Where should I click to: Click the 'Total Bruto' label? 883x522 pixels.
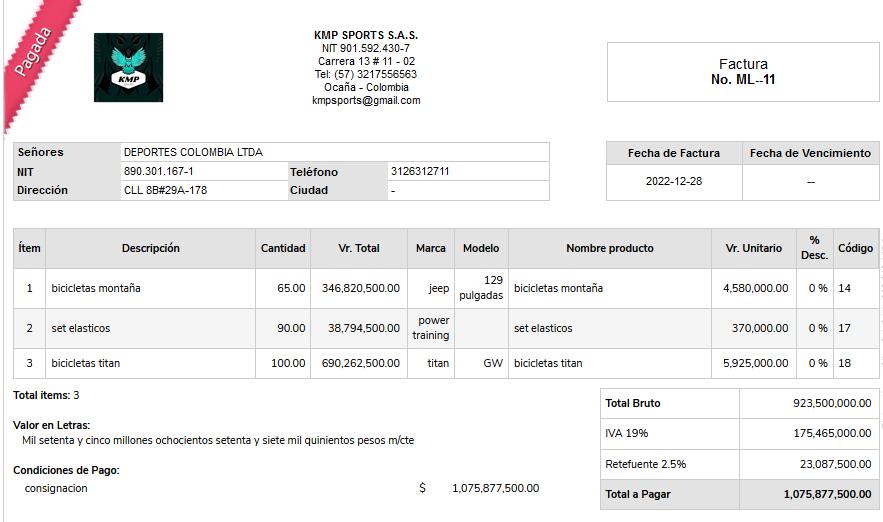click(632, 403)
